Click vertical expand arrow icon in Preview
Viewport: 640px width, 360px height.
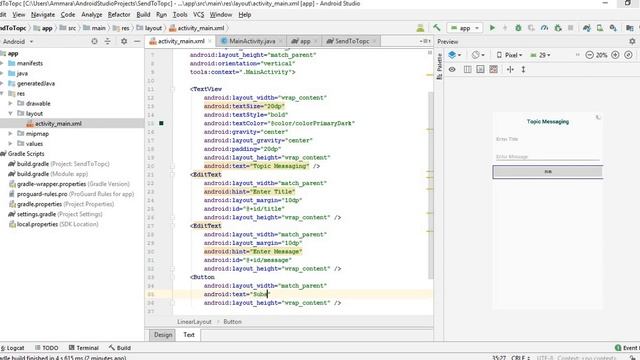pos(523,69)
